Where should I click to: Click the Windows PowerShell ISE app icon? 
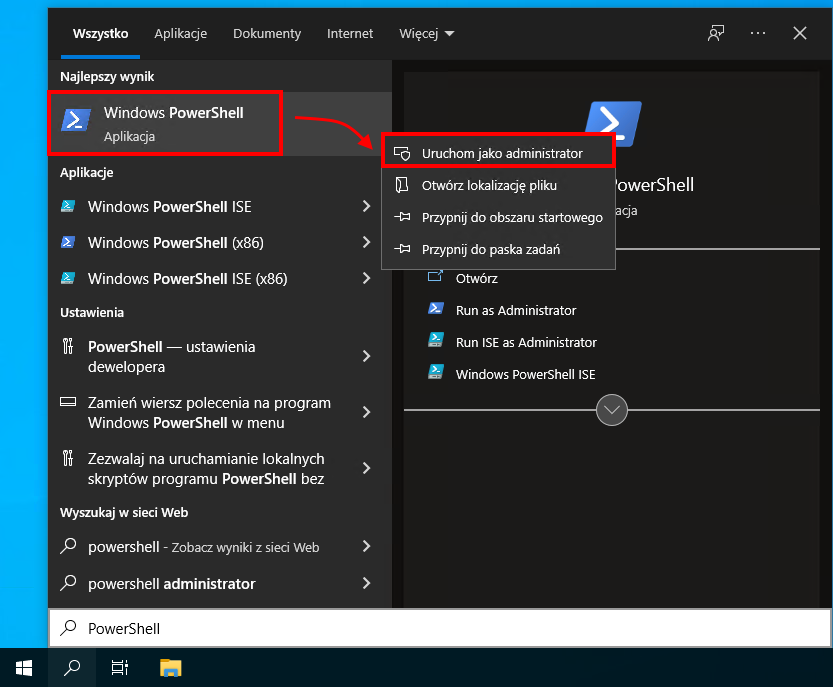[68, 206]
